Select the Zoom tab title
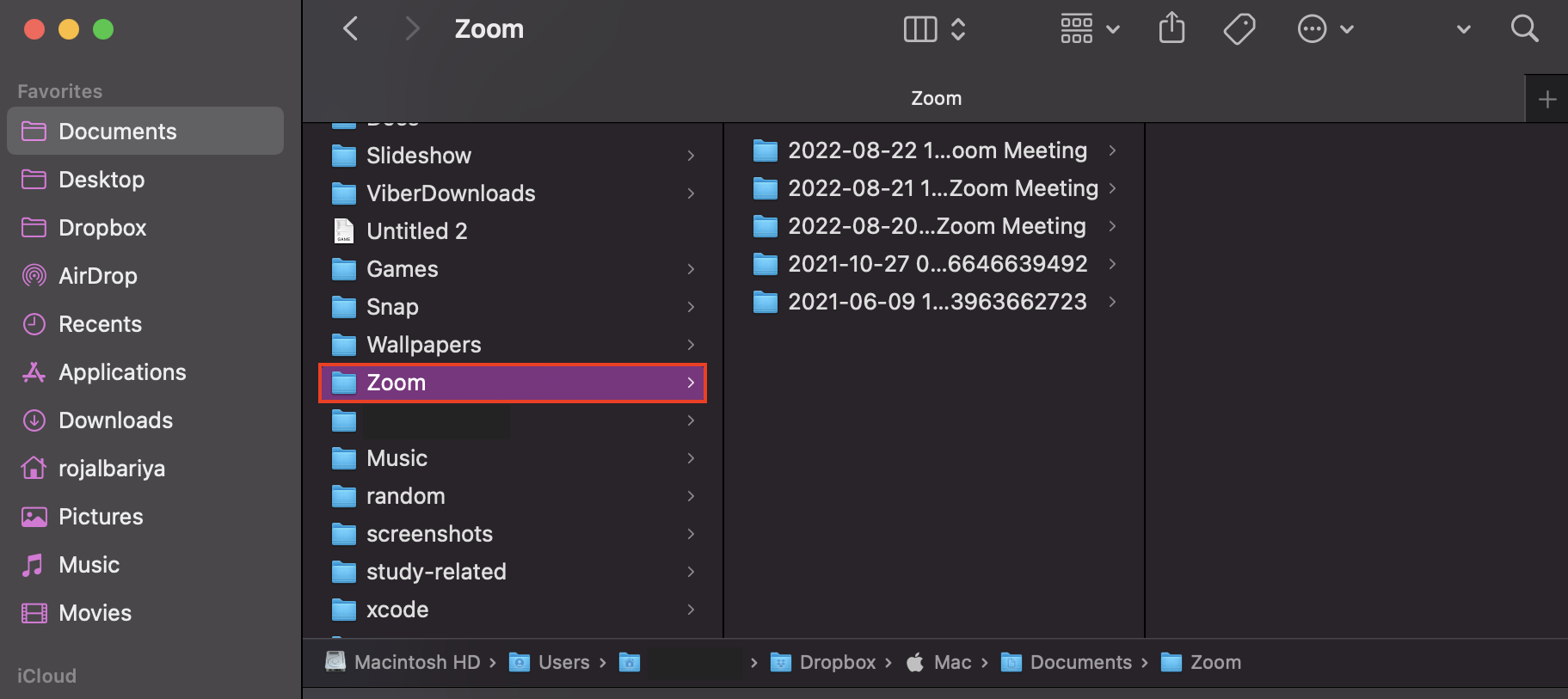This screenshot has height=699, width=1568. coord(936,99)
